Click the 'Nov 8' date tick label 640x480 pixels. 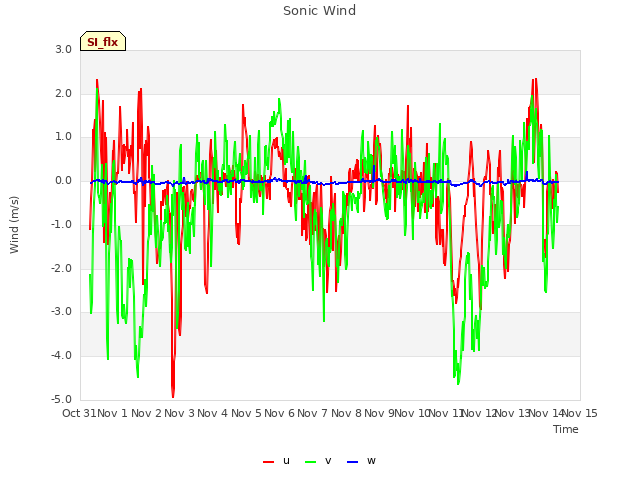pos(346,413)
